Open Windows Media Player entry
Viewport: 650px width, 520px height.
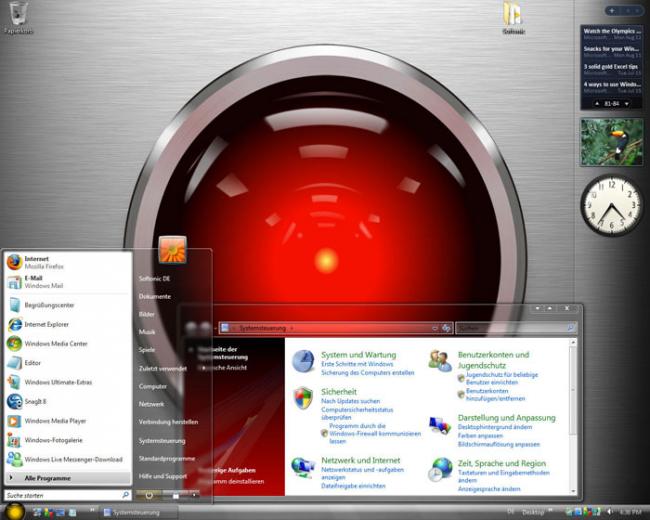[68, 421]
